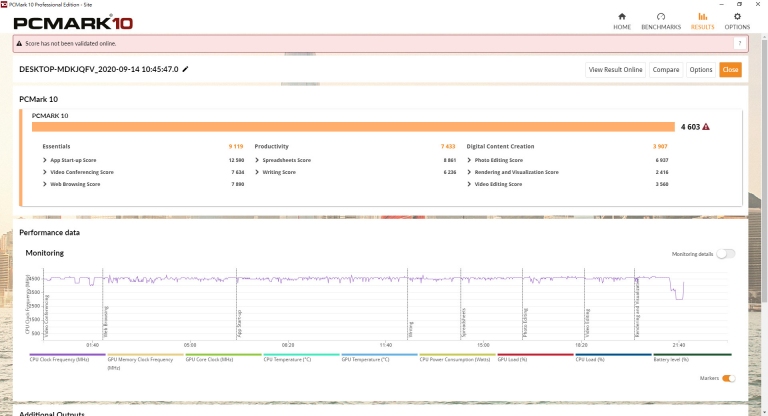Image resolution: width=768 pixels, height=416 pixels.
Task: Go to the Home section
Action: [622, 22]
